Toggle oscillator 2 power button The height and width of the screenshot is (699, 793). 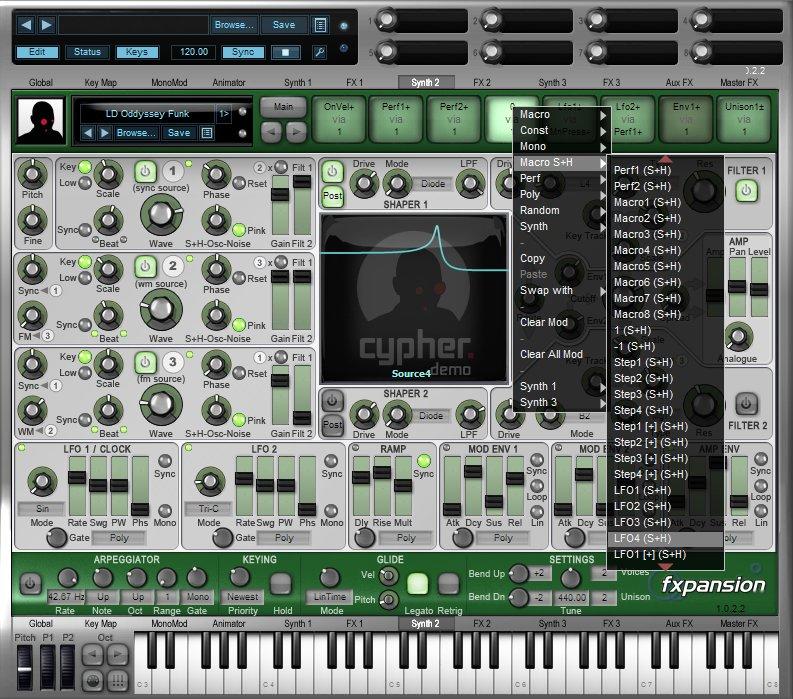click(145, 266)
